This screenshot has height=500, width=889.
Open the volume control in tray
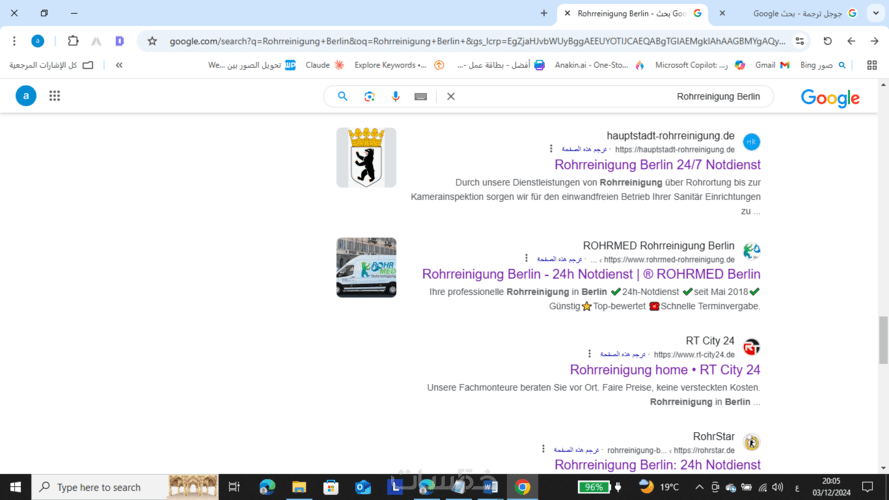(x=777, y=487)
